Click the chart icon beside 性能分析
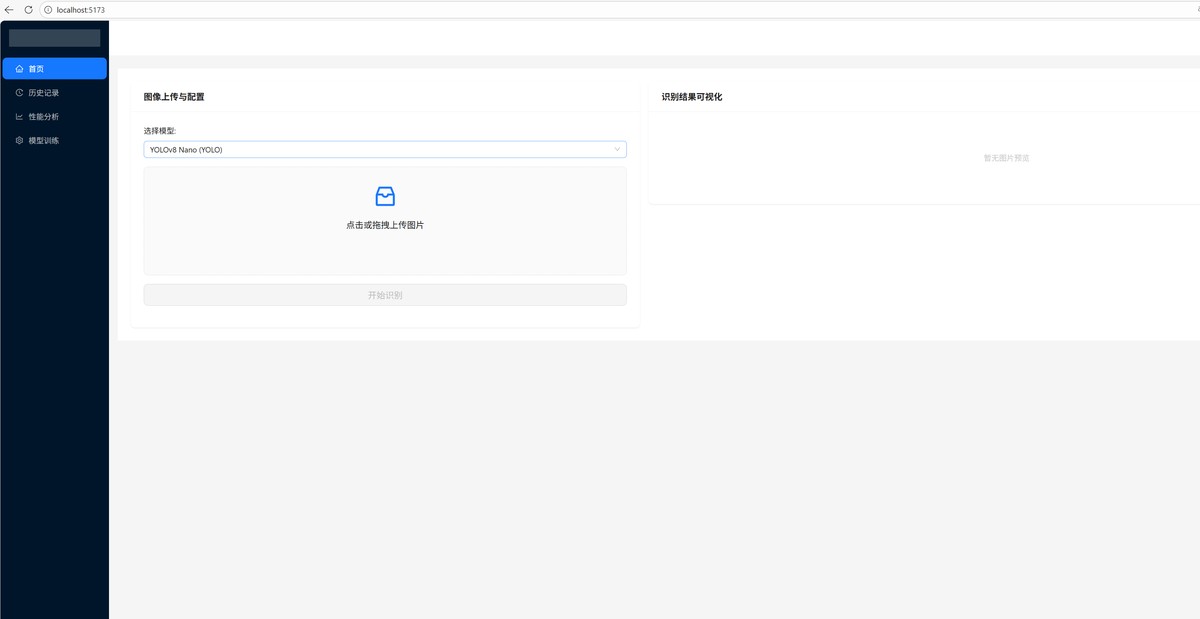Viewport: 1200px width, 619px height. point(19,117)
